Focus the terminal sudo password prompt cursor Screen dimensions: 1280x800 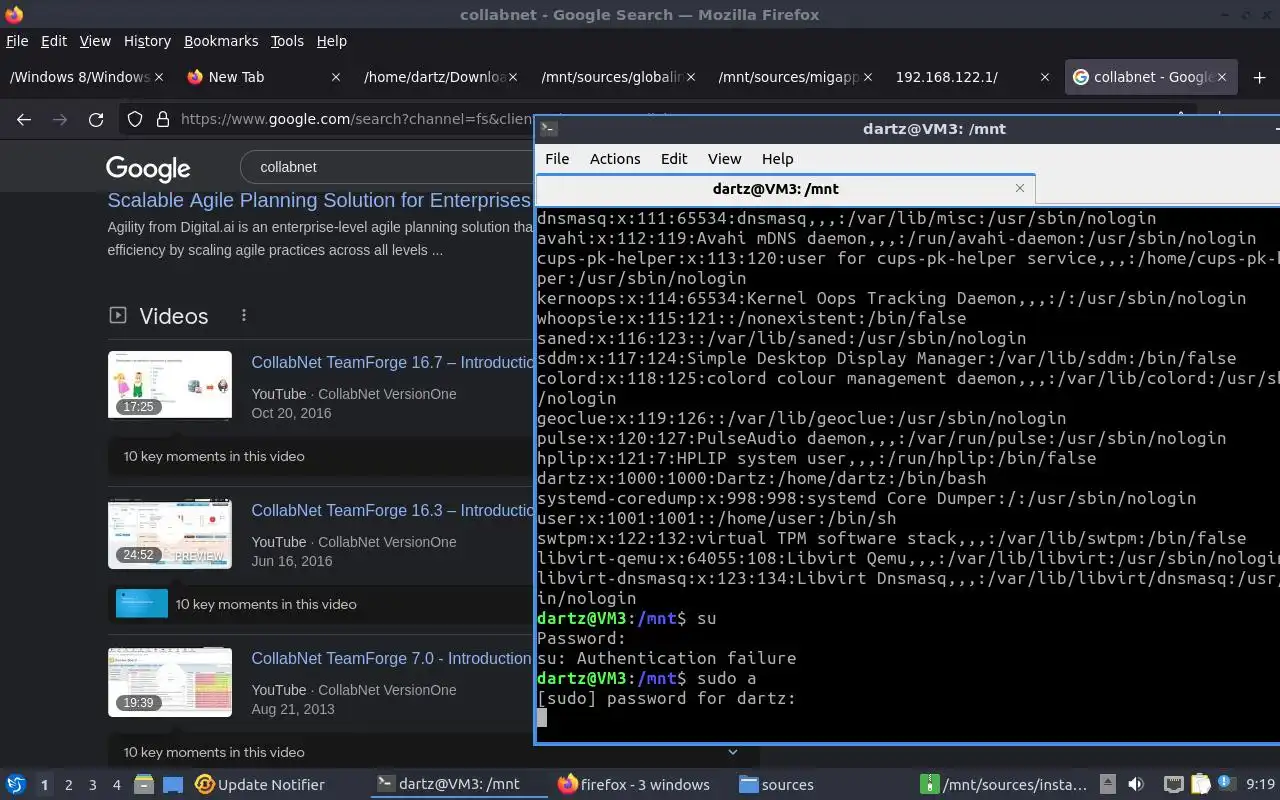click(542, 717)
